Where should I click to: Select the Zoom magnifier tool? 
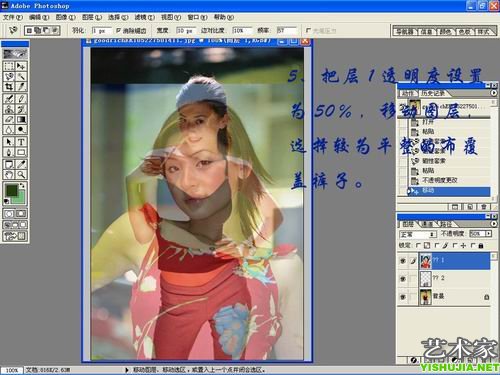(x=21, y=174)
